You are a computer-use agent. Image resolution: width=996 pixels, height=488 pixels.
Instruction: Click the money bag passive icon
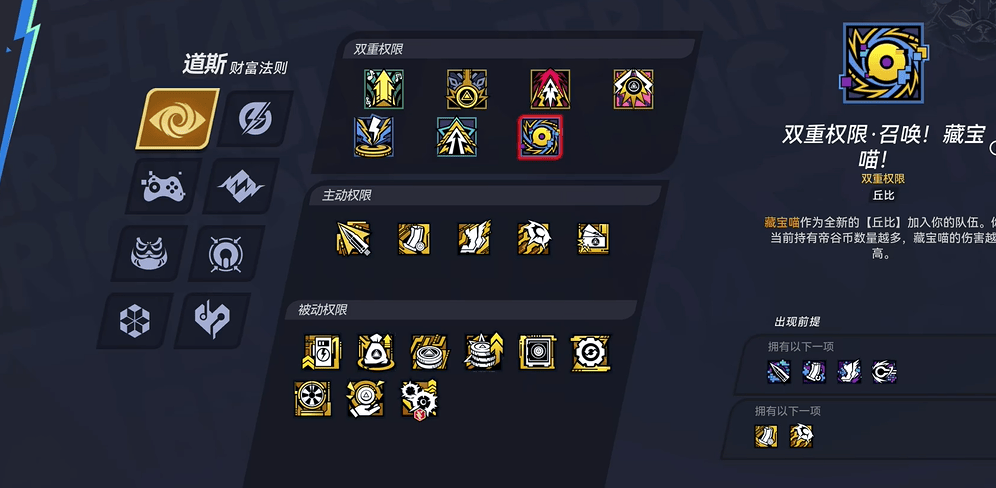[x=375, y=352]
